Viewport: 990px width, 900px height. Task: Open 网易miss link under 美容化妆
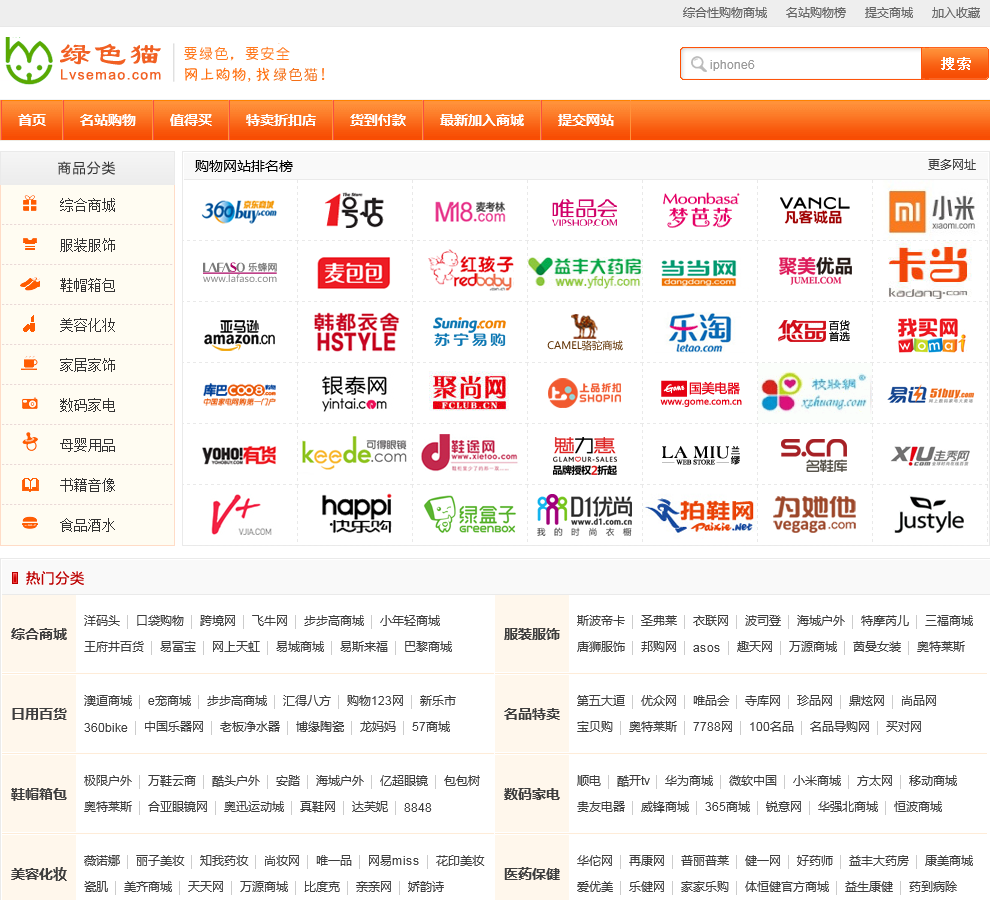pos(393,861)
